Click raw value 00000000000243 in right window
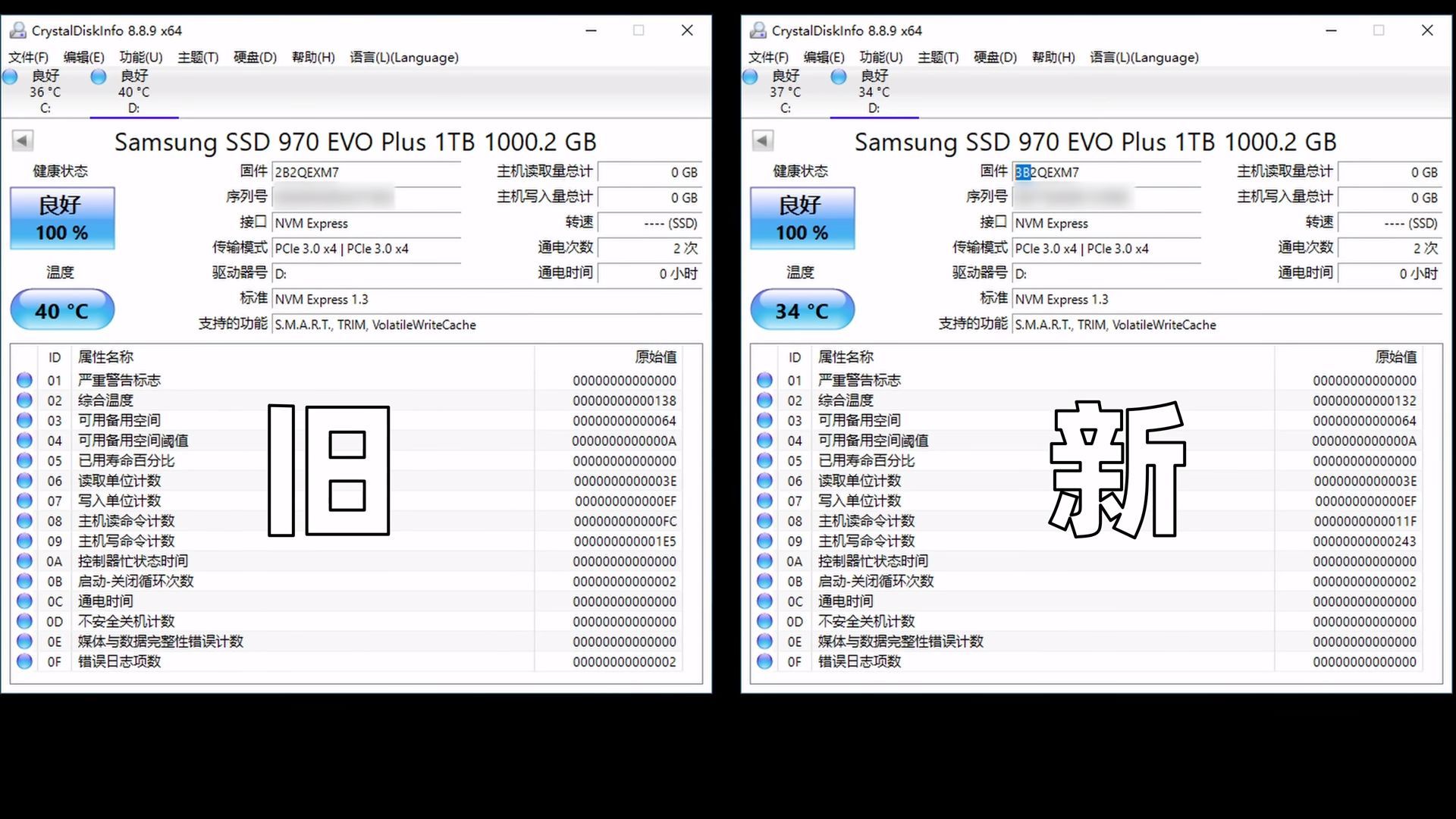 coord(1365,541)
